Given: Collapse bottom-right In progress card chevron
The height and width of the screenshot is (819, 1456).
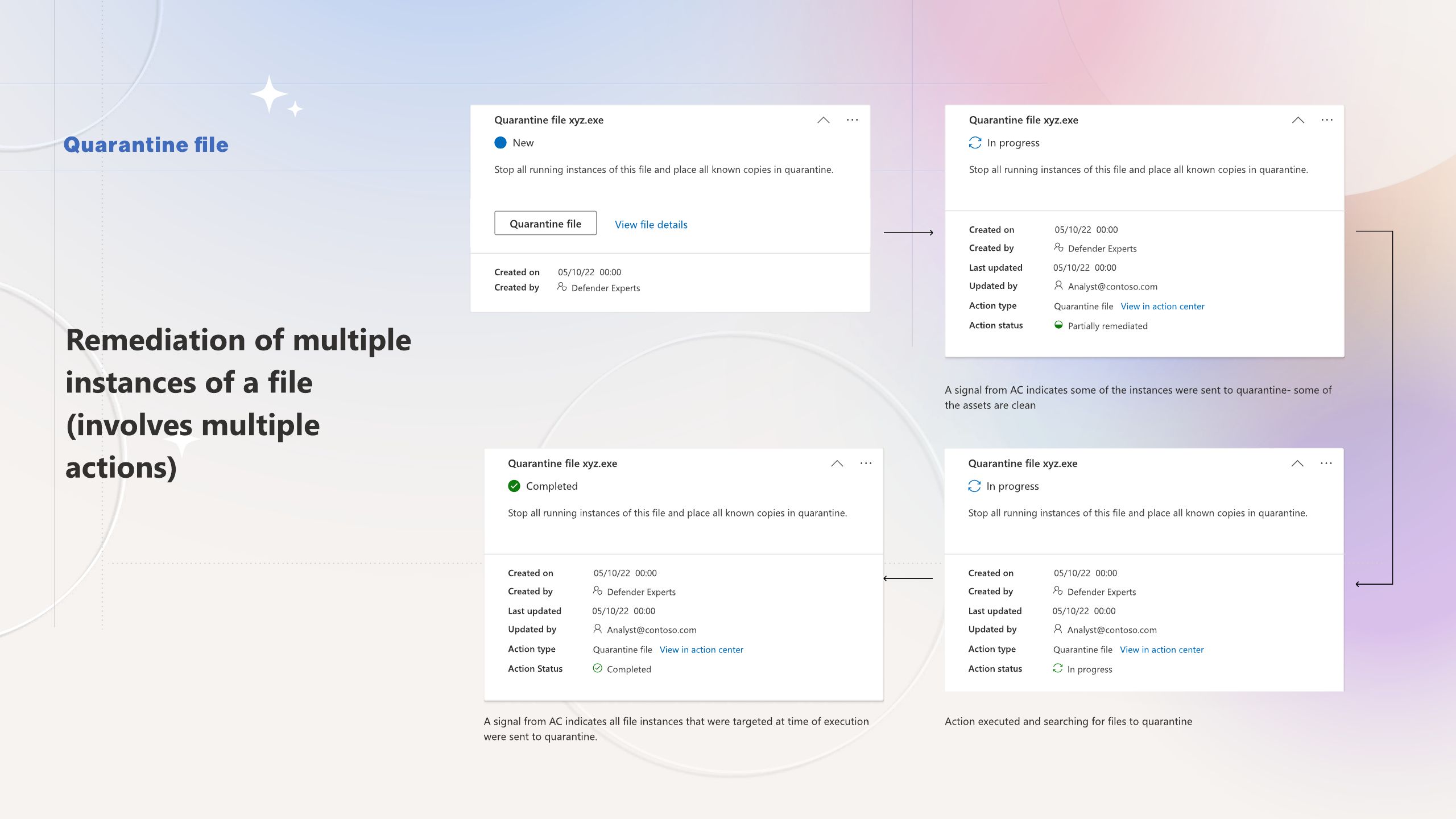Looking at the screenshot, I should (x=1297, y=464).
